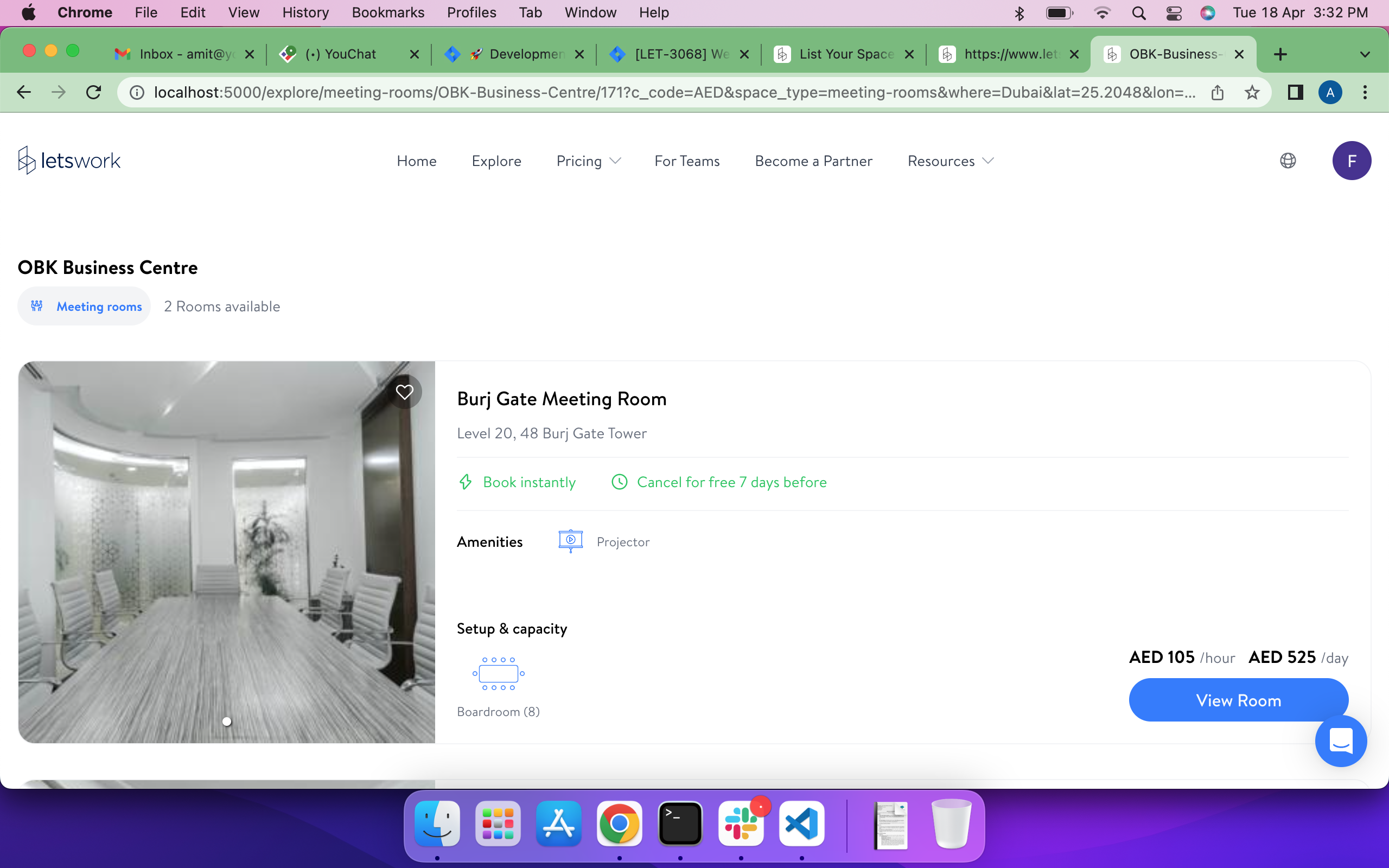Close the Development tab

[579, 54]
